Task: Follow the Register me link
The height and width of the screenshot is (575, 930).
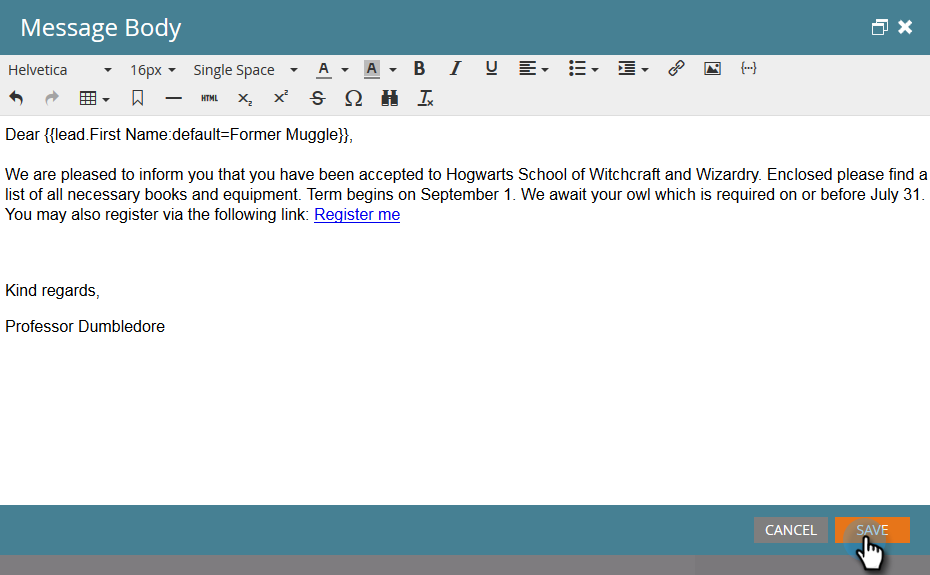Action: tap(357, 215)
